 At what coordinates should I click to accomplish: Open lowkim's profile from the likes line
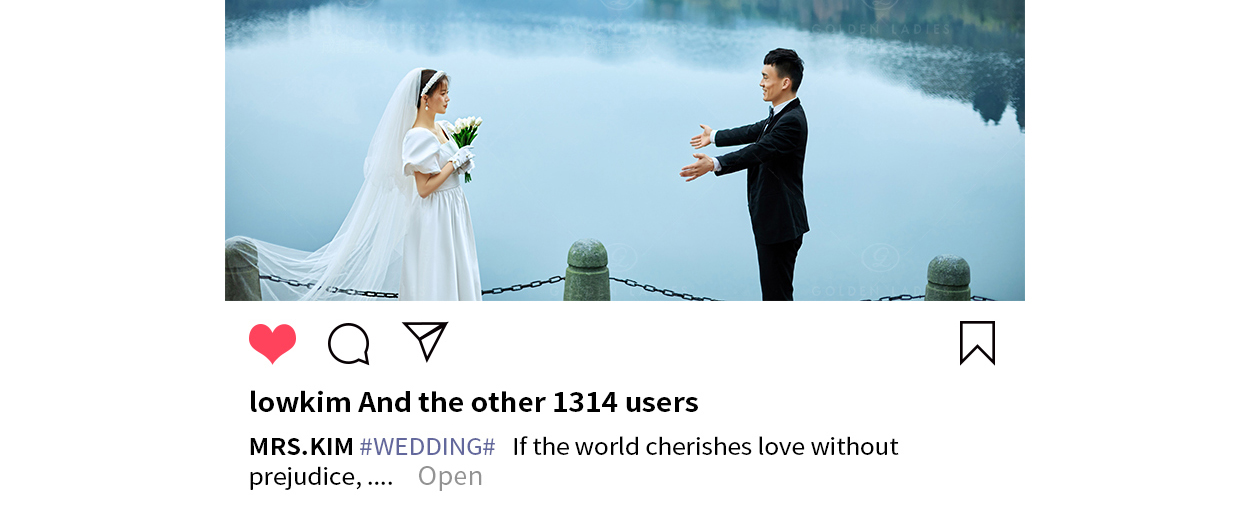pos(300,402)
